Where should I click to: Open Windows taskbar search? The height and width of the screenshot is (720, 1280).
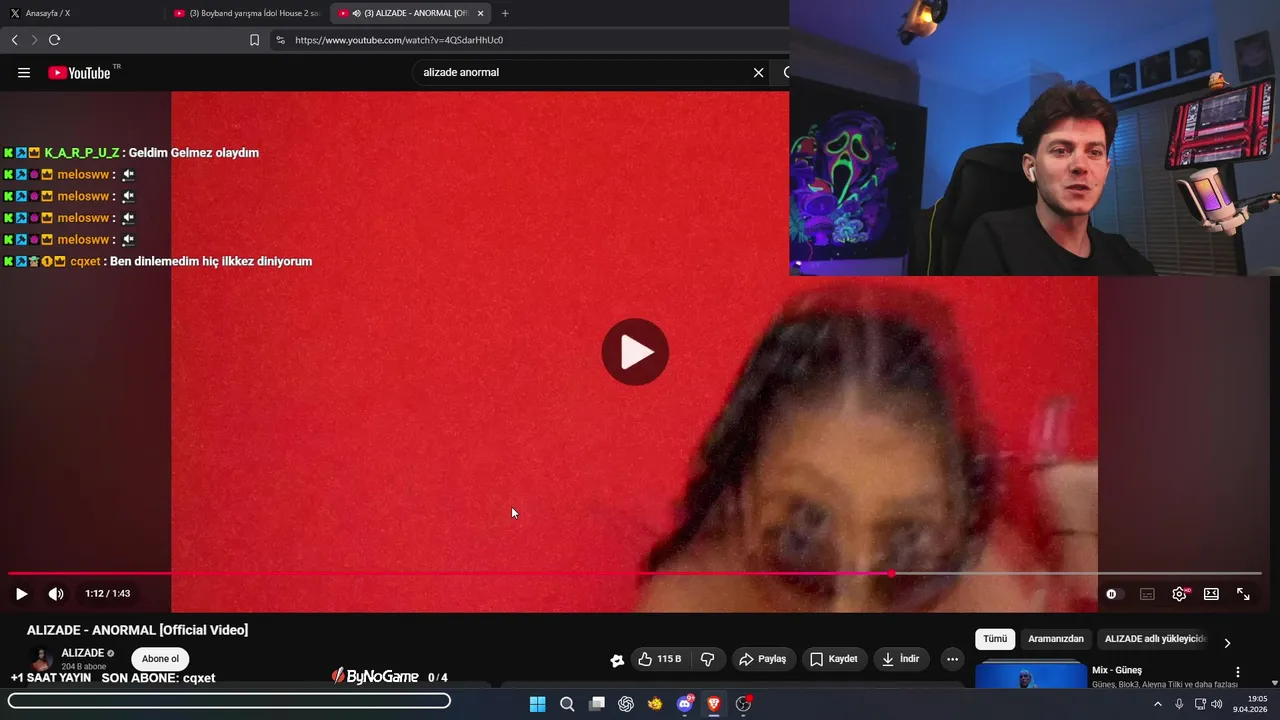567,704
